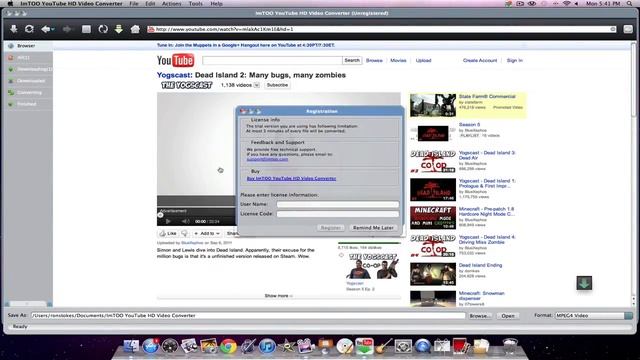Open the Actions menu
The image size is (640, 360).
(171, 3)
